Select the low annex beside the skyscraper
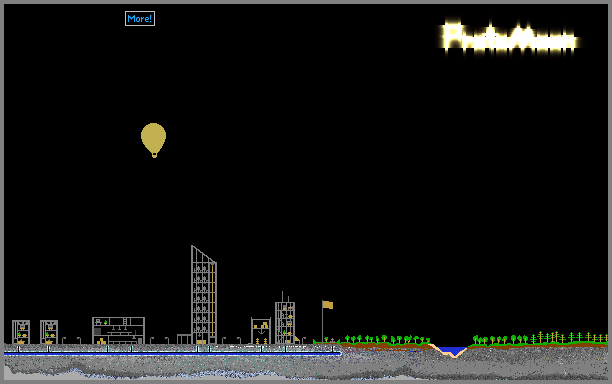Screen dimensions: 612x384 point(184,339)
